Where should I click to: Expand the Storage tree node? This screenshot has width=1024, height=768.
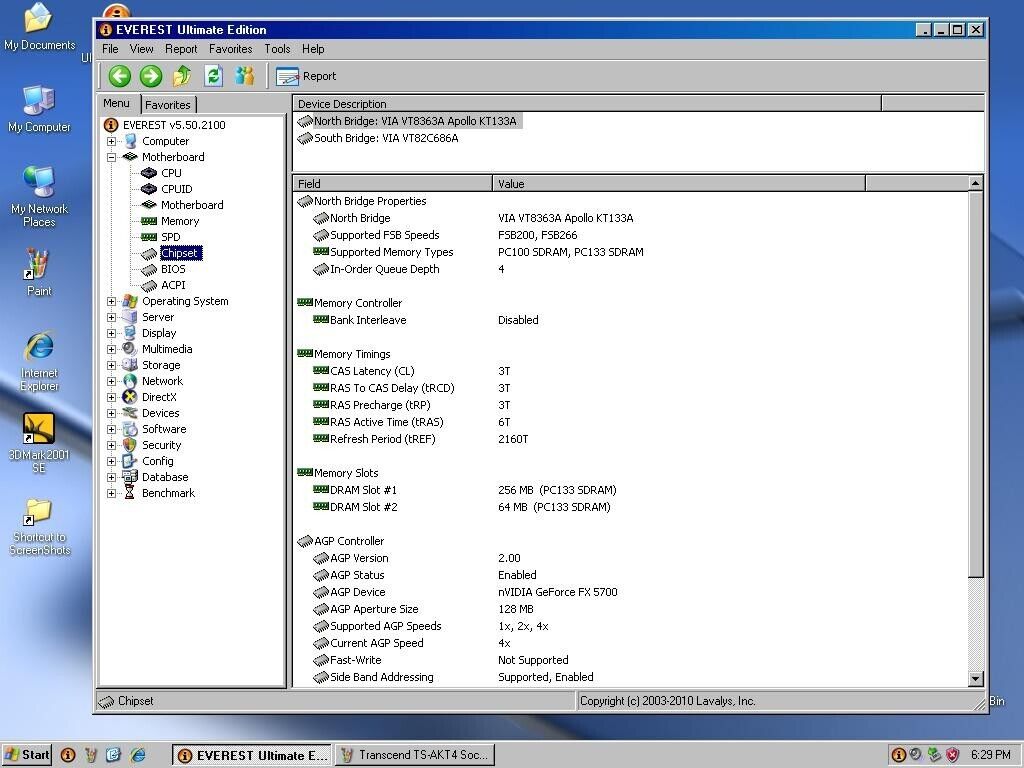111,365
